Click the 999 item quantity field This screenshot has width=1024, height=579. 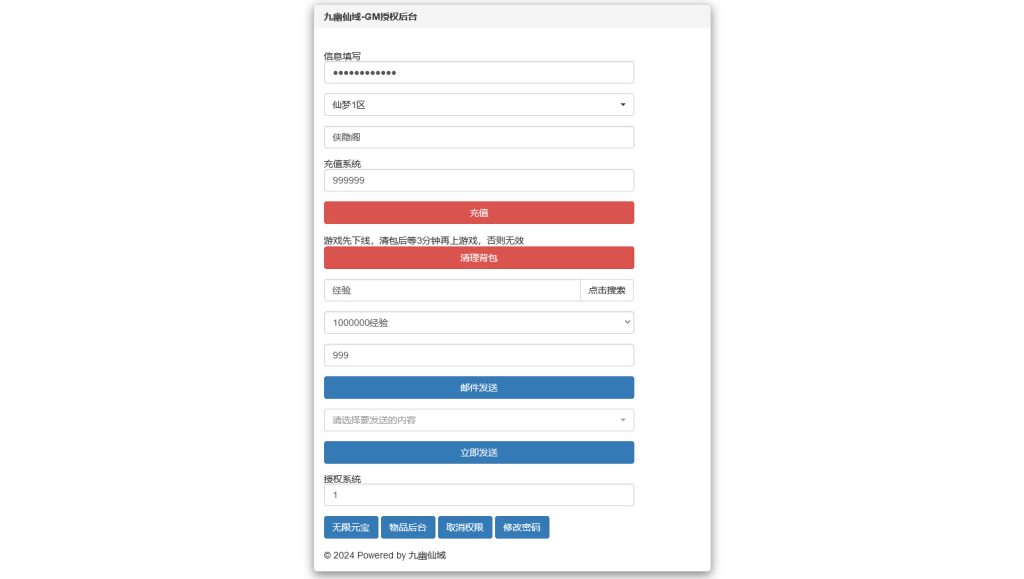tap(478, 355)
